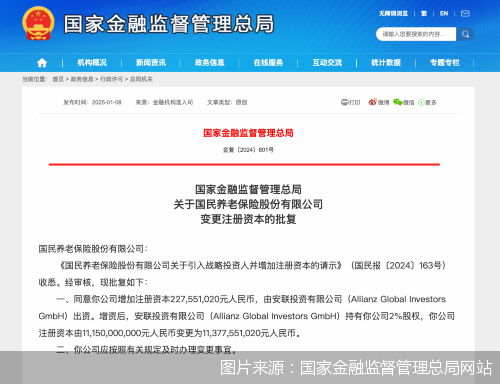Screen dimensions: 500x384
Task: Click the 无障碍浏览 accessibility link
Action: (x=393, y=13)
